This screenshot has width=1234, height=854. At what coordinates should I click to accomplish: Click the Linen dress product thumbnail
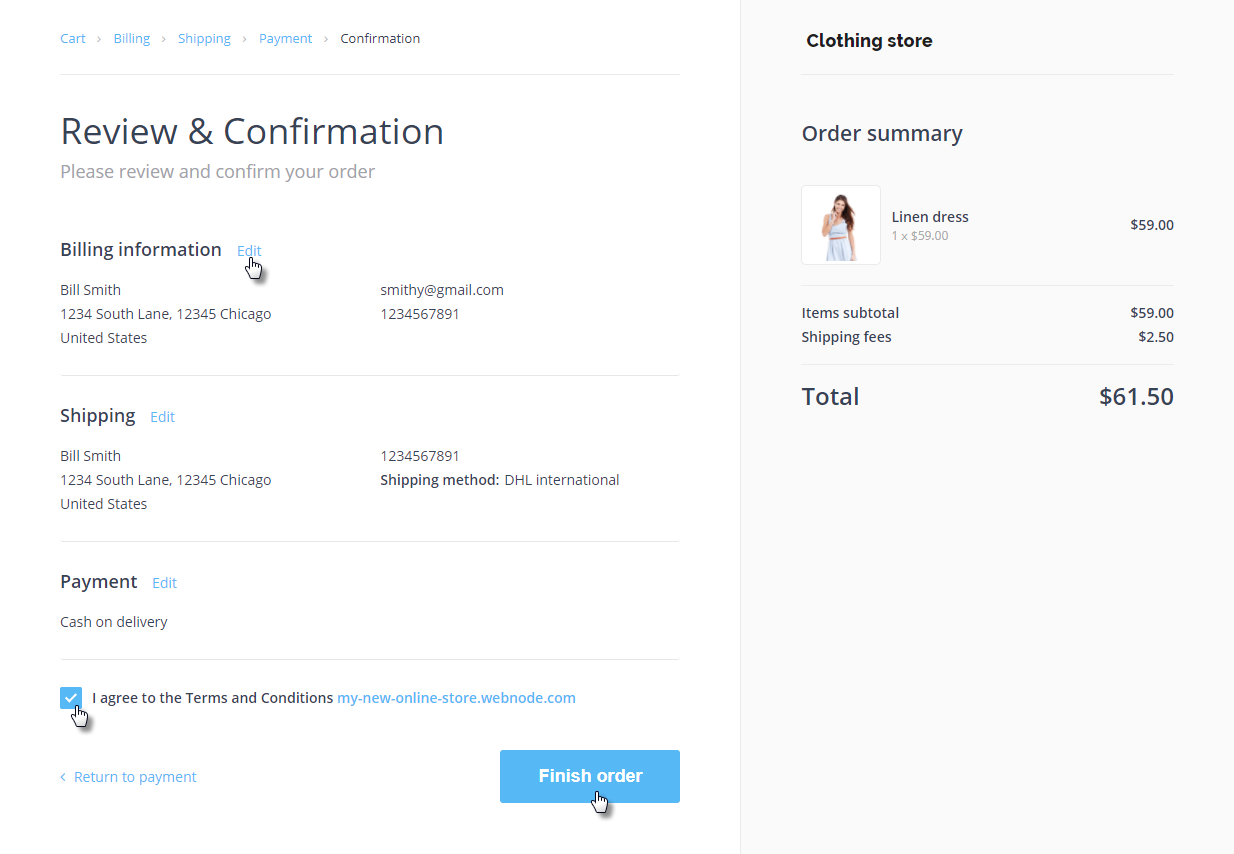840,225
